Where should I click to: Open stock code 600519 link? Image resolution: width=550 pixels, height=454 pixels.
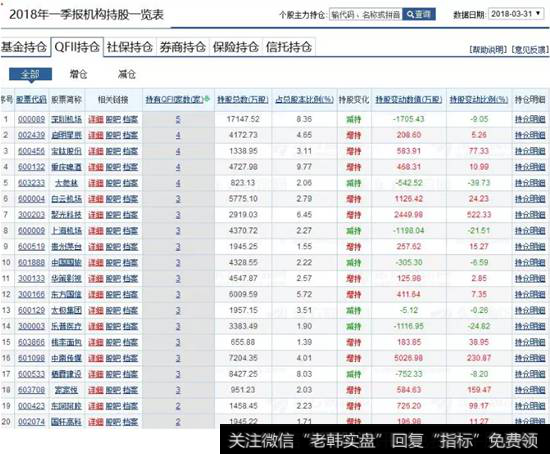[32, 247]
